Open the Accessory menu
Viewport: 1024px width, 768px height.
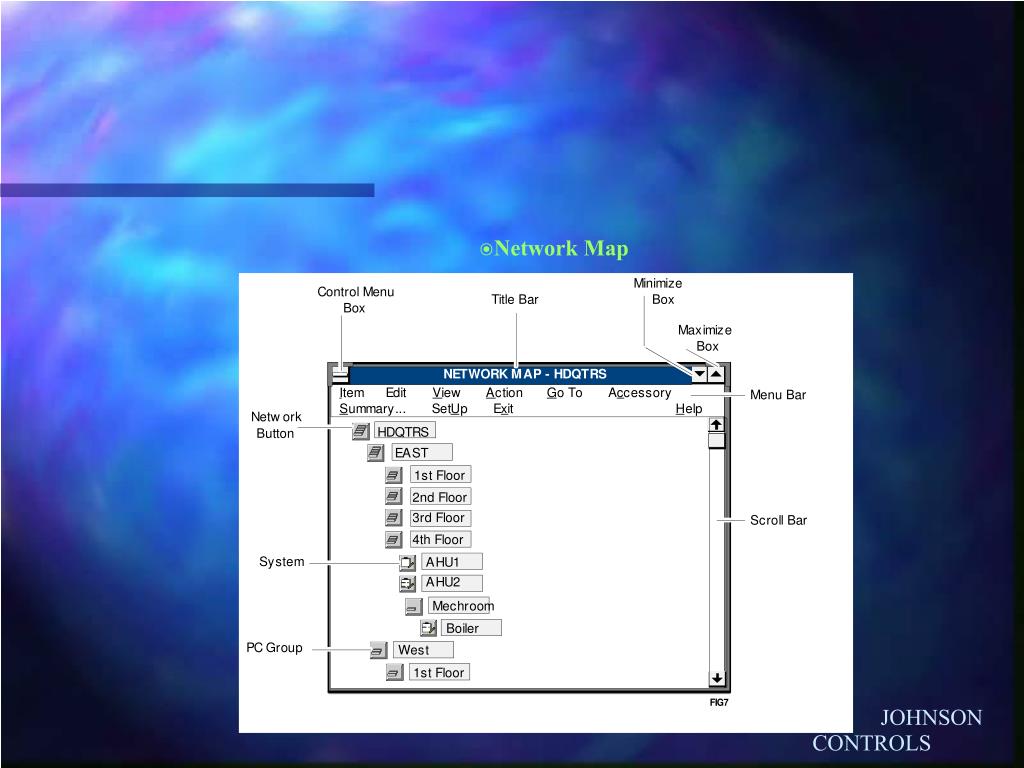[x=638, y=392]
